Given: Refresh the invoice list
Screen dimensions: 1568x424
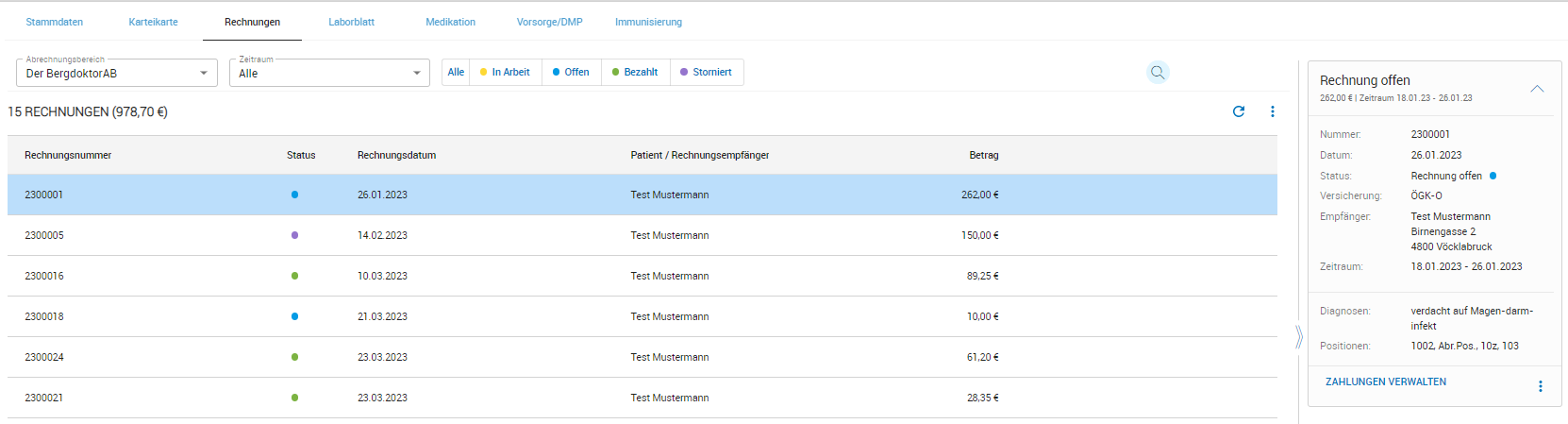Looking at the screenshot, I should click(x=1239, y=111).
